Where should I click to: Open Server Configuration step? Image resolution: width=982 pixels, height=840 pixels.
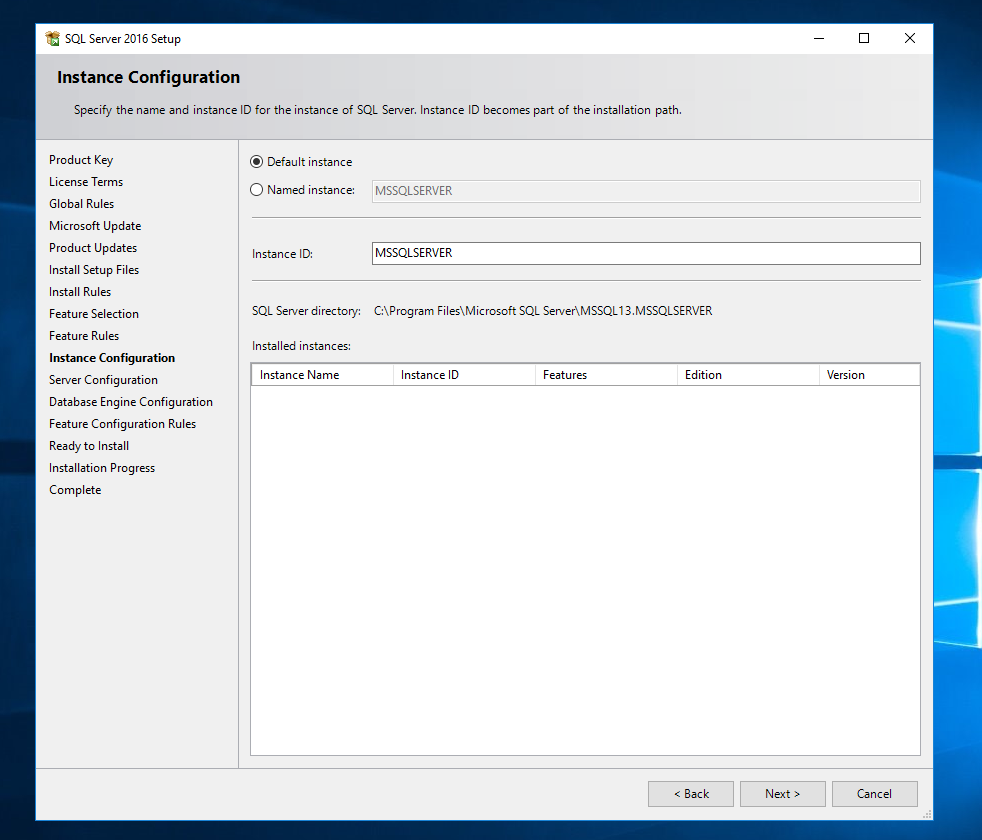tap(103, 379)
